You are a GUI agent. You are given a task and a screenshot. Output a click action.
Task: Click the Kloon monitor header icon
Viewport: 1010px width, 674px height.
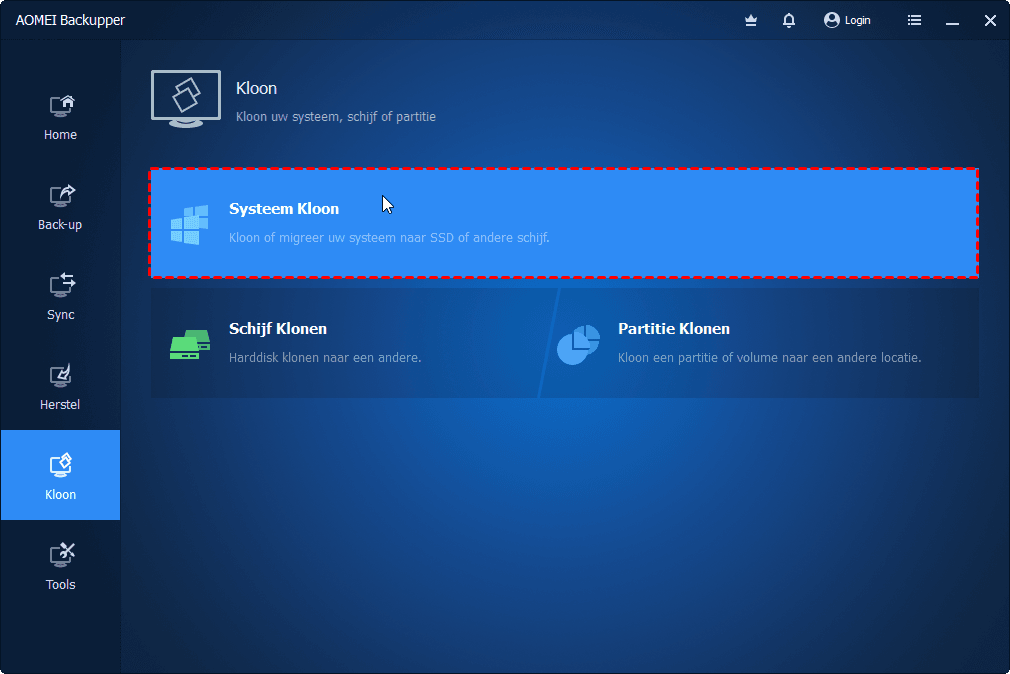[186, 99]
